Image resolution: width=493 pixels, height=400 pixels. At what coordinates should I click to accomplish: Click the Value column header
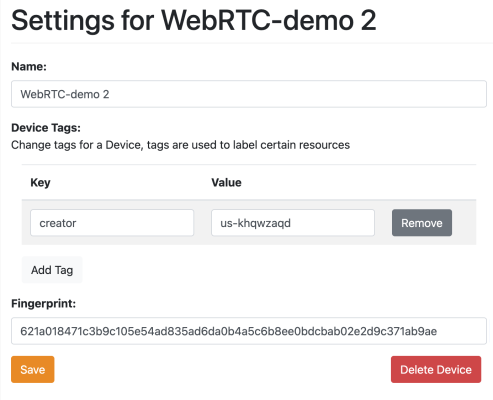[x=226, y=183]
